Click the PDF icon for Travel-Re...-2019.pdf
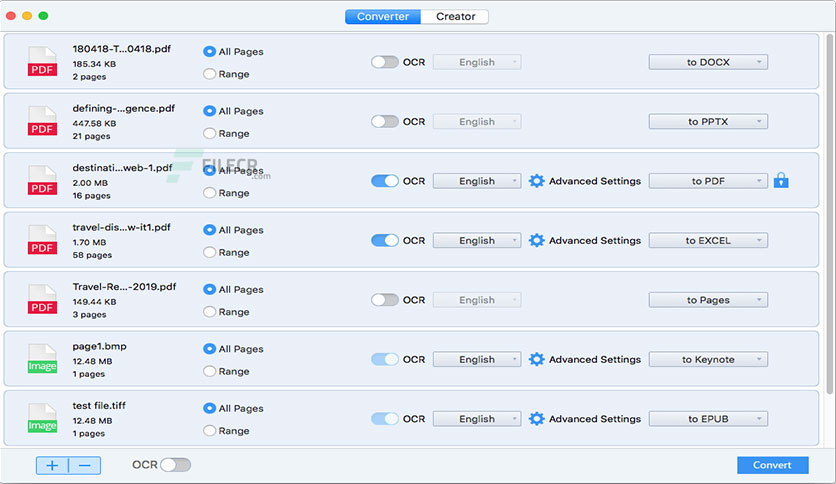The image size is (836, 484). [x=43, y=300]
